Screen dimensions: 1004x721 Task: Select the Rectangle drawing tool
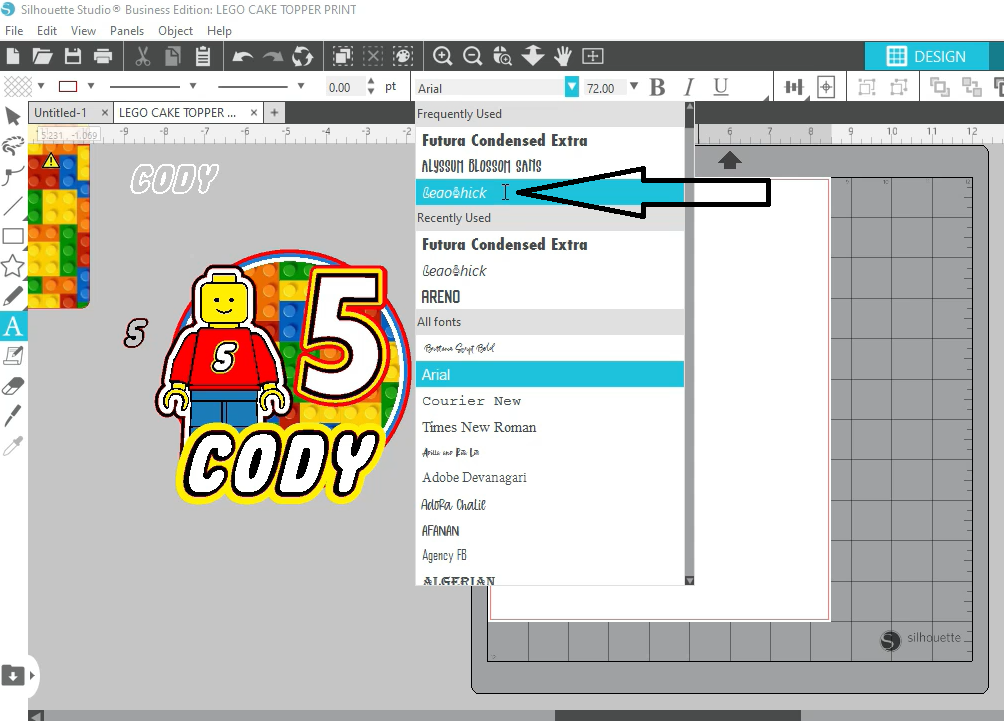[13, 236]
